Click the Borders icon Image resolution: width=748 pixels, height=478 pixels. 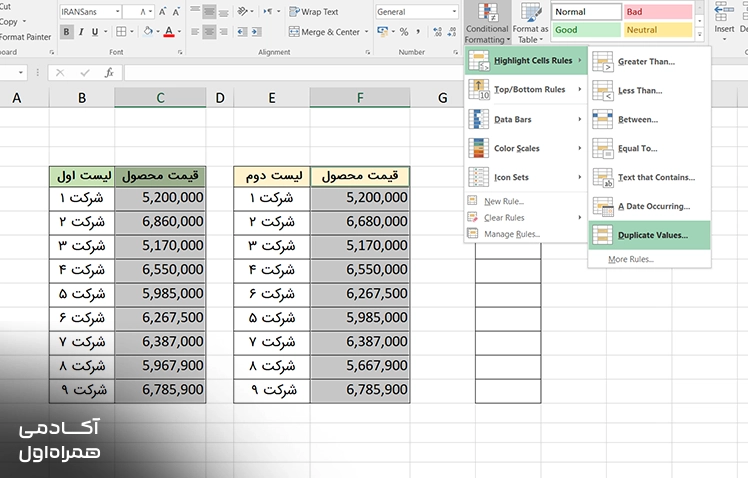pos(121,32)
